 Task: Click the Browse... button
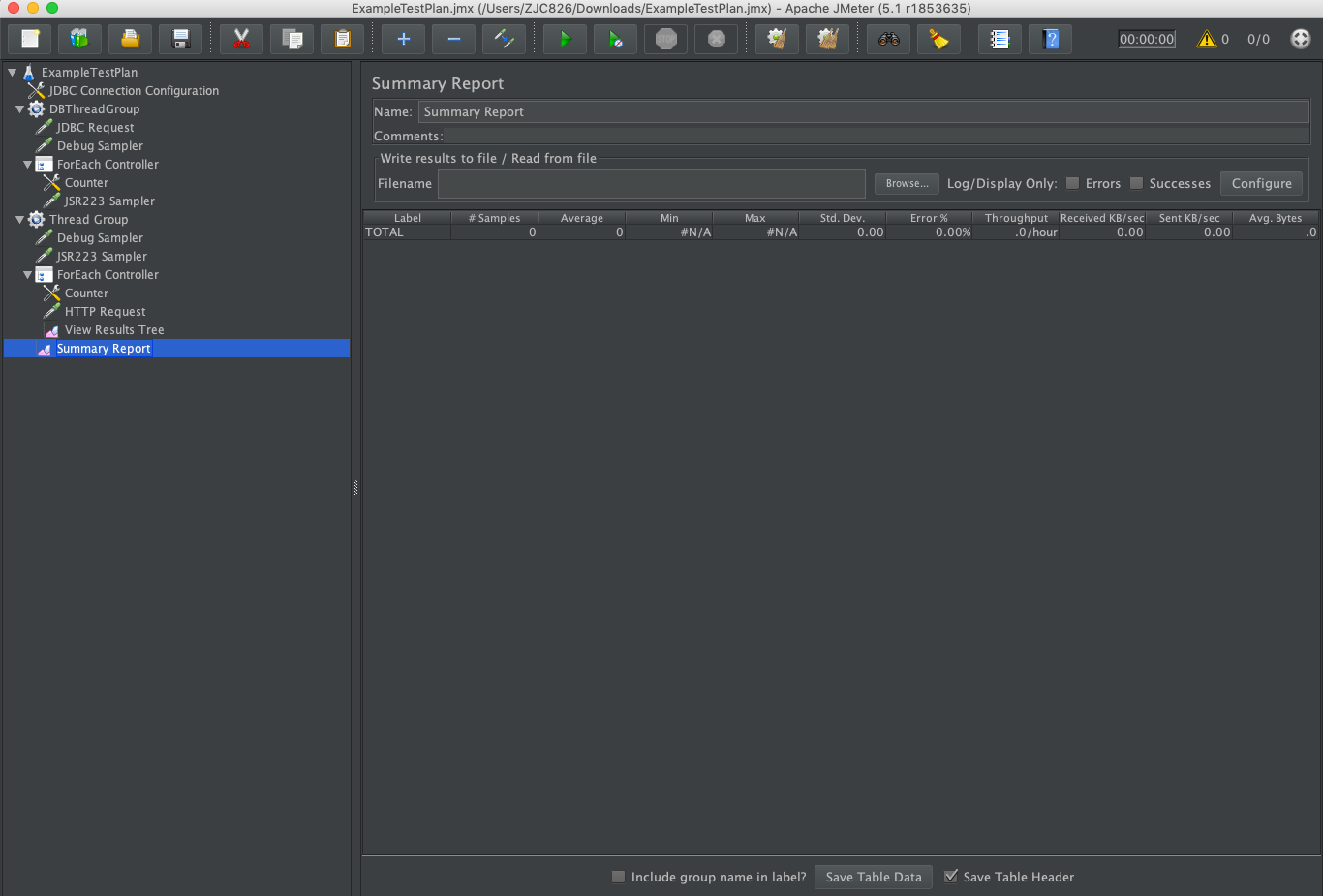pyautogui.click(x=907, y=183)
